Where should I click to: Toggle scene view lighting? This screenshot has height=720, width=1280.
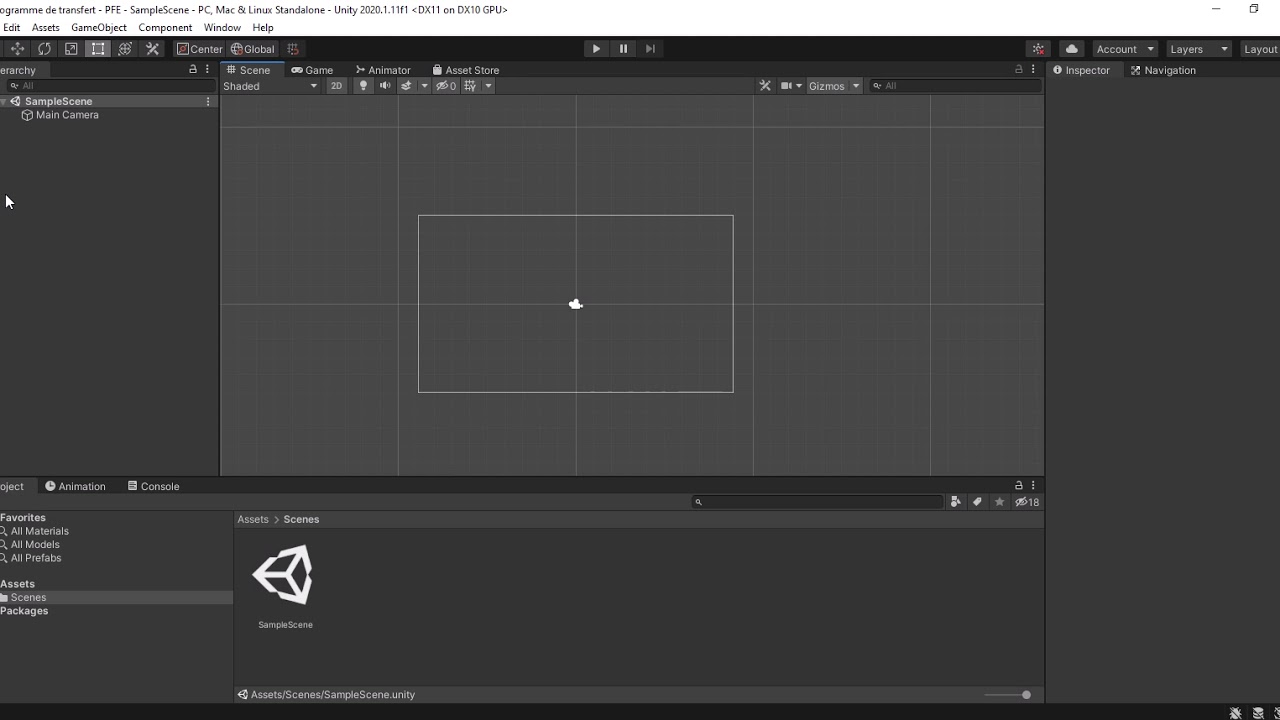pos(362,86)
